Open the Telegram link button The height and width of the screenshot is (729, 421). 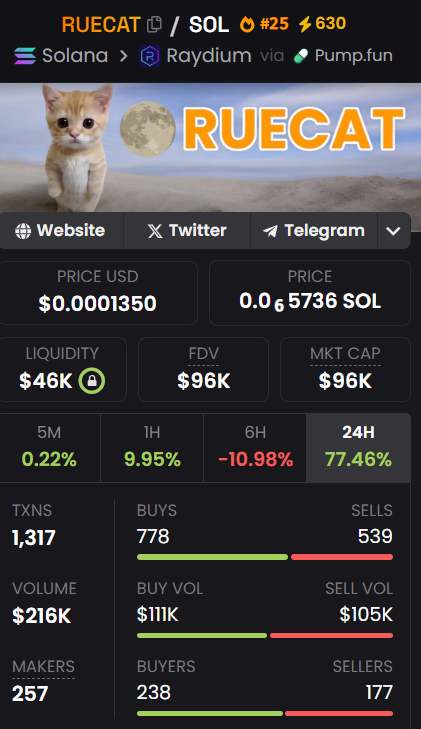[314, 231]
